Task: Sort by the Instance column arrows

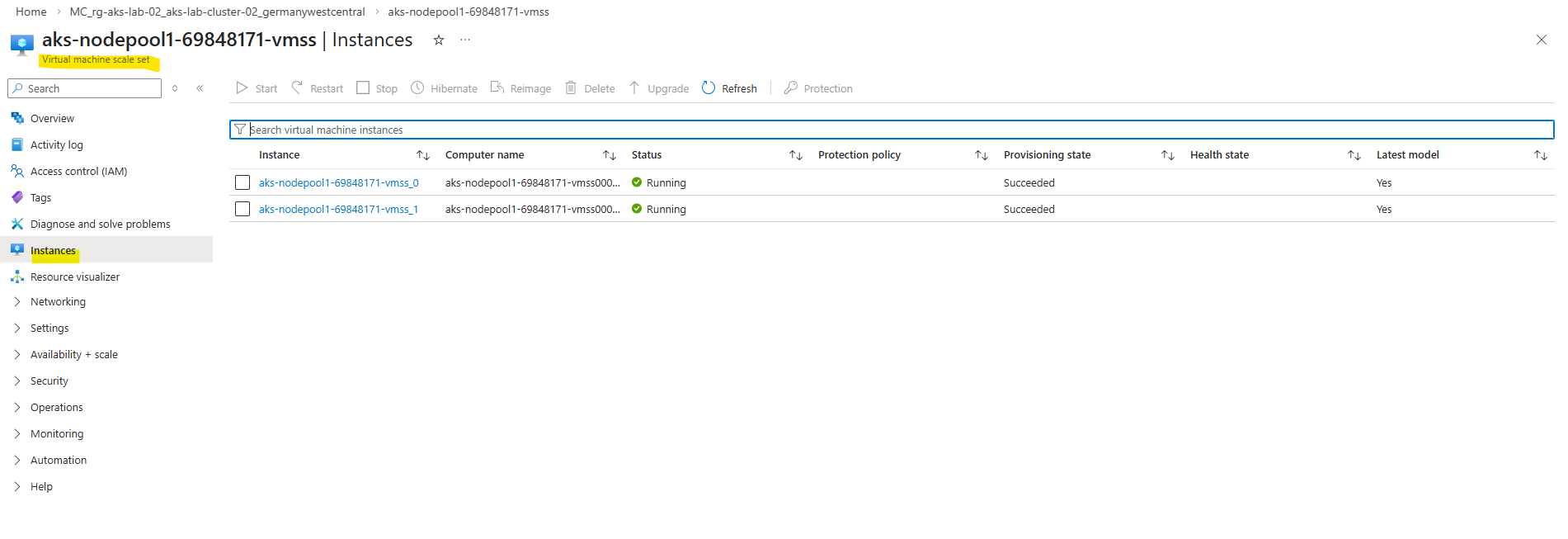Action: 423,155
